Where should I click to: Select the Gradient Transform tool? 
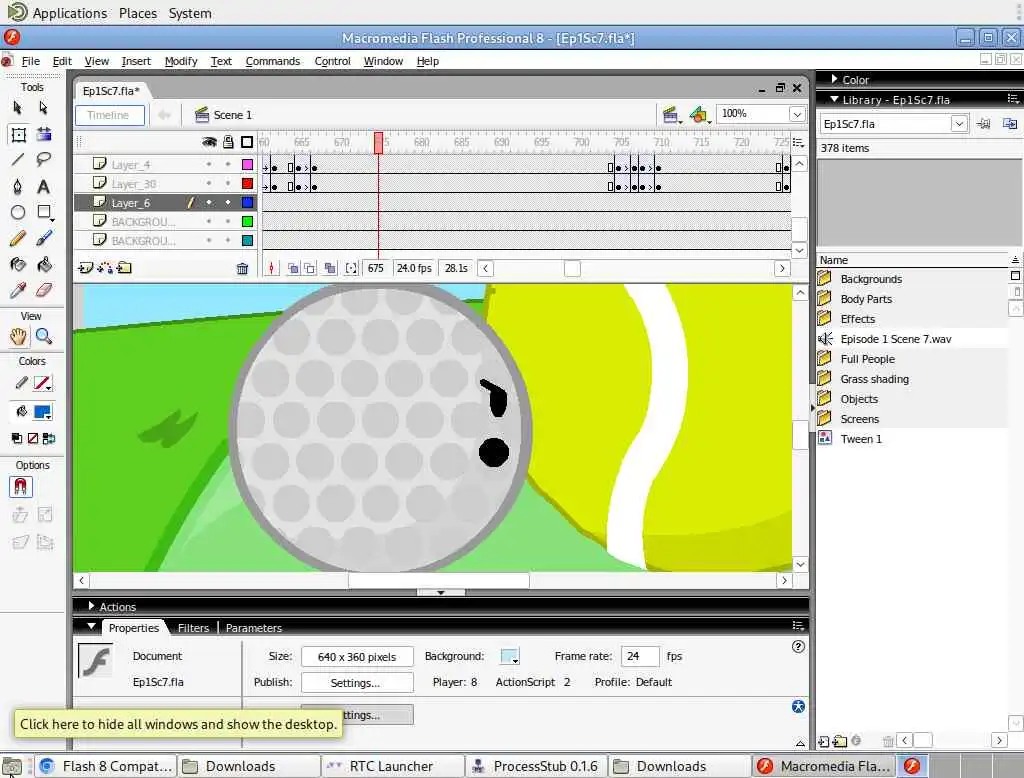[44, 135]
